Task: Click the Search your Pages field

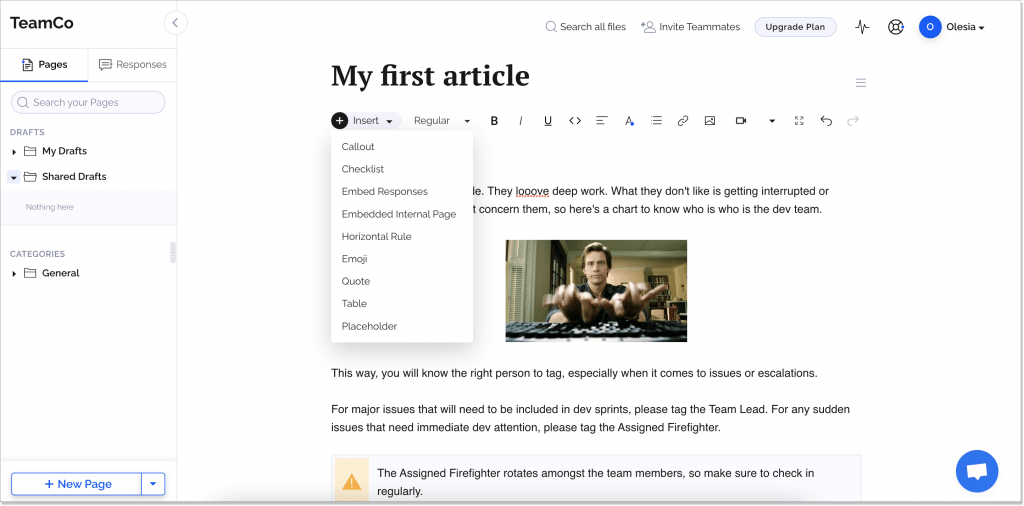Action: 88,103
